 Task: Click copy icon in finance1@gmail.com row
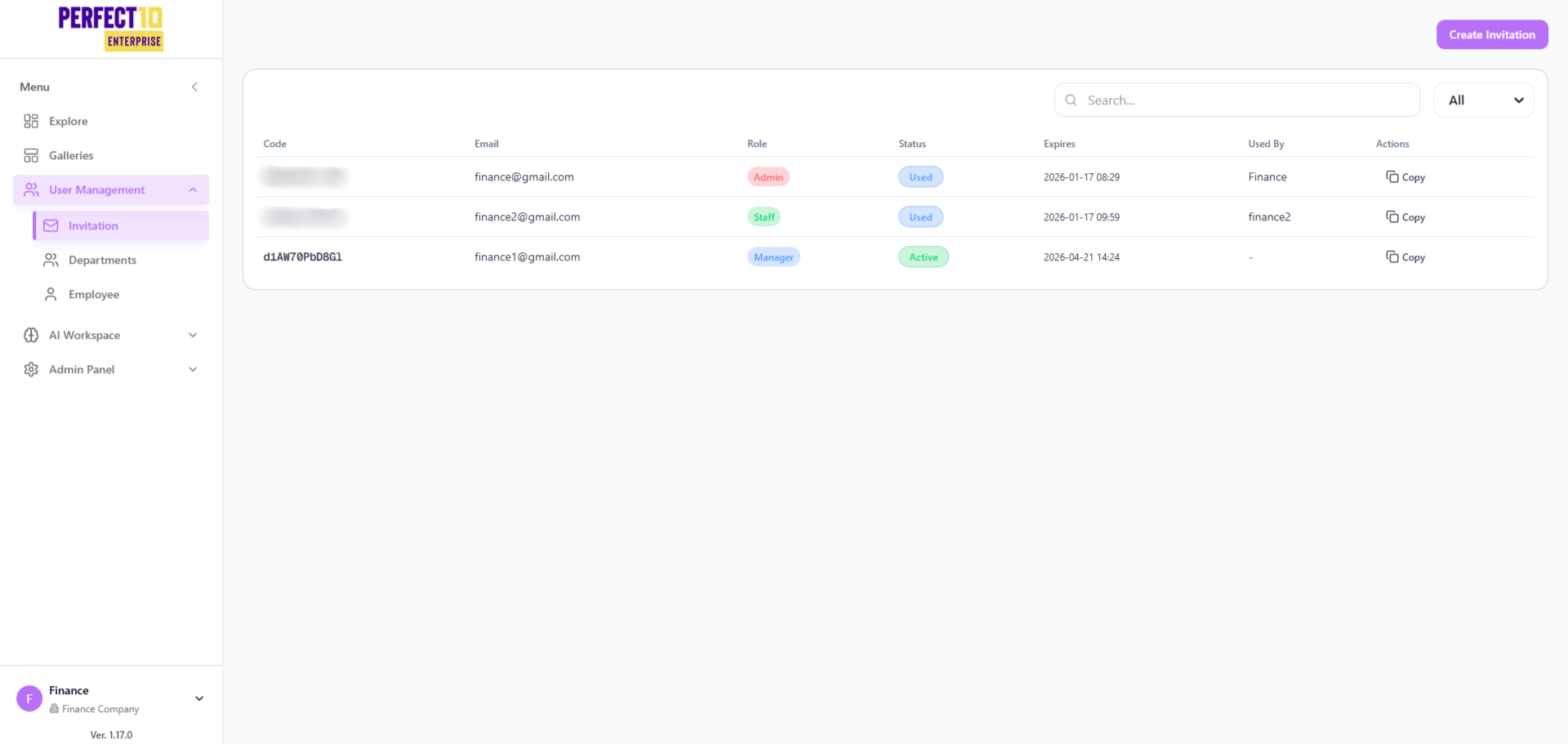(1392, 256)
